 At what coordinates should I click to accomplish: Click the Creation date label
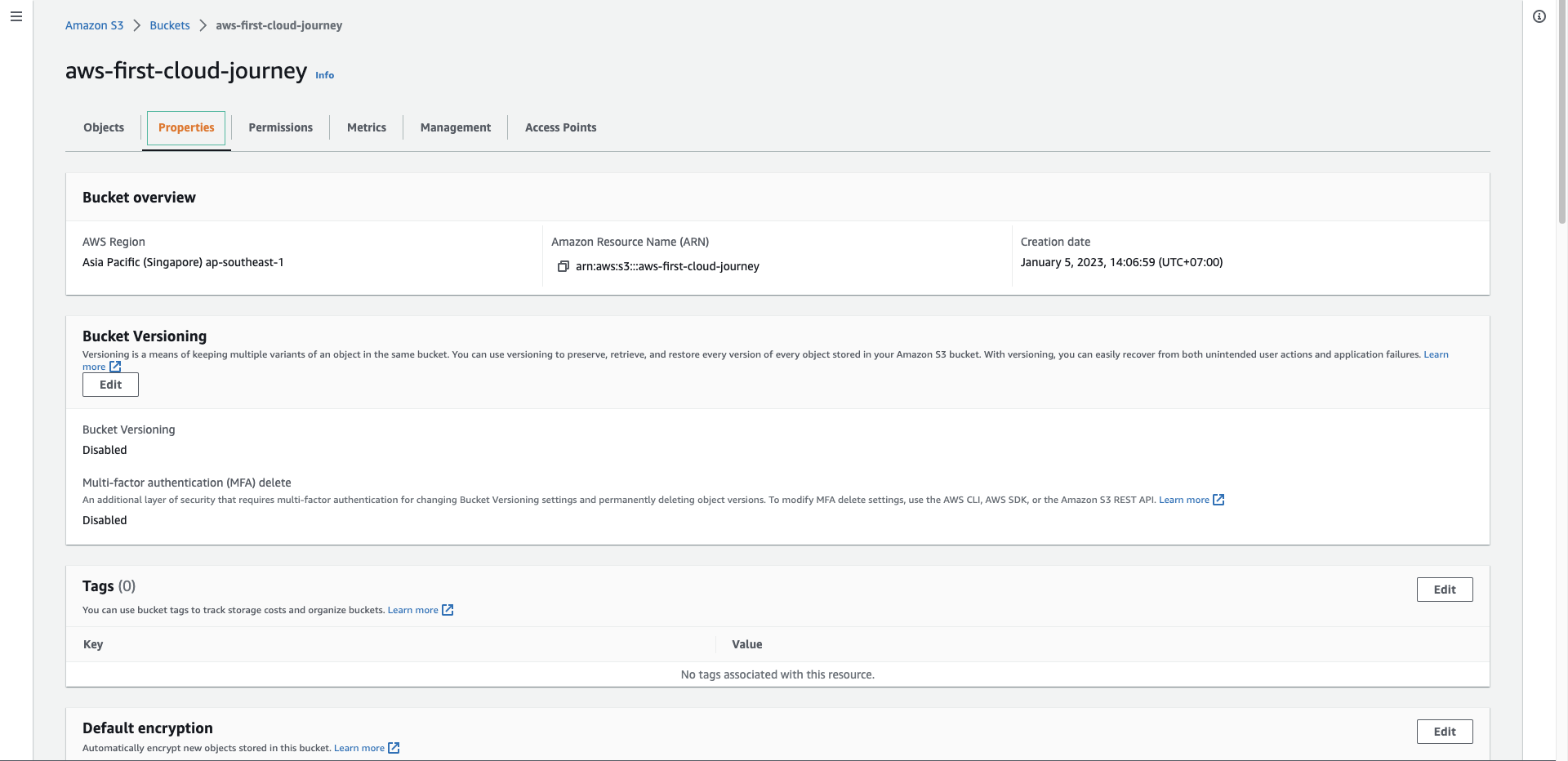1055,242
